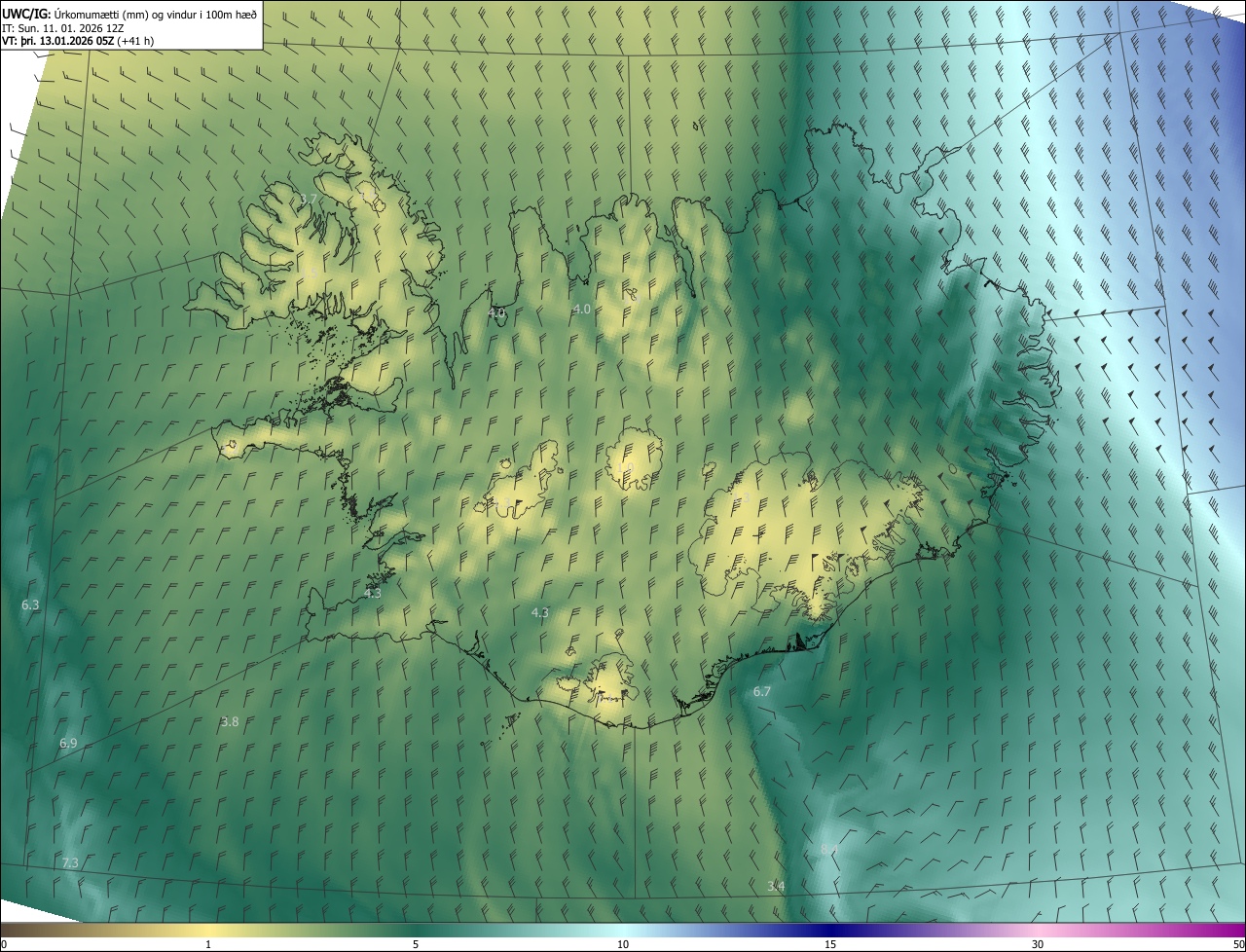The height and width of the screenshot is (952, 1246).
Task: Click the 6.7 value label on the map
Action: click(762, 691)
